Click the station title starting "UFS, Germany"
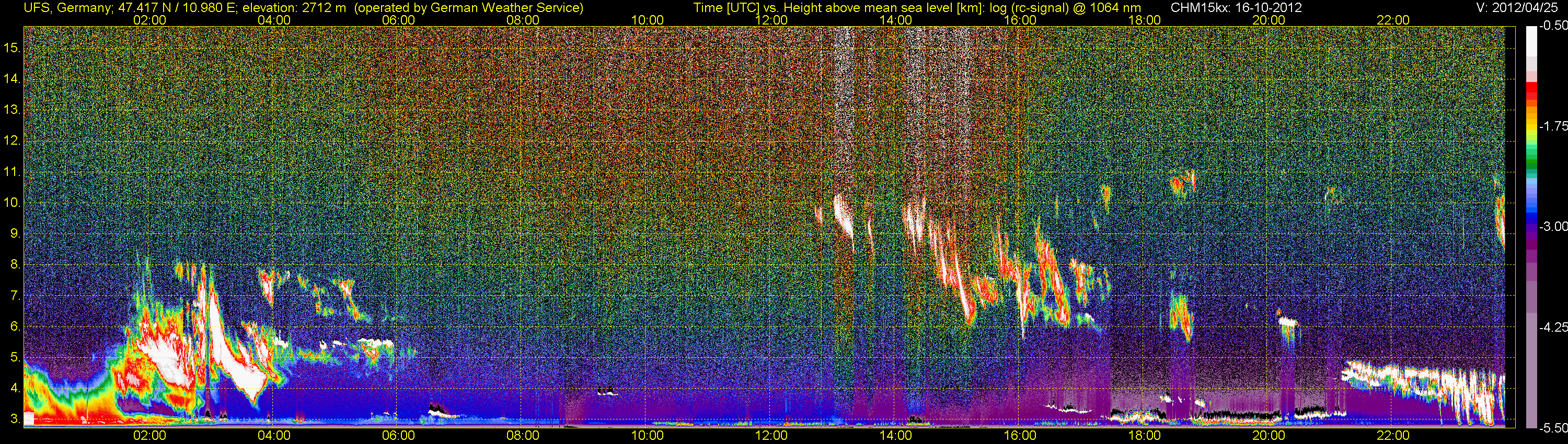 pos(303,7)
